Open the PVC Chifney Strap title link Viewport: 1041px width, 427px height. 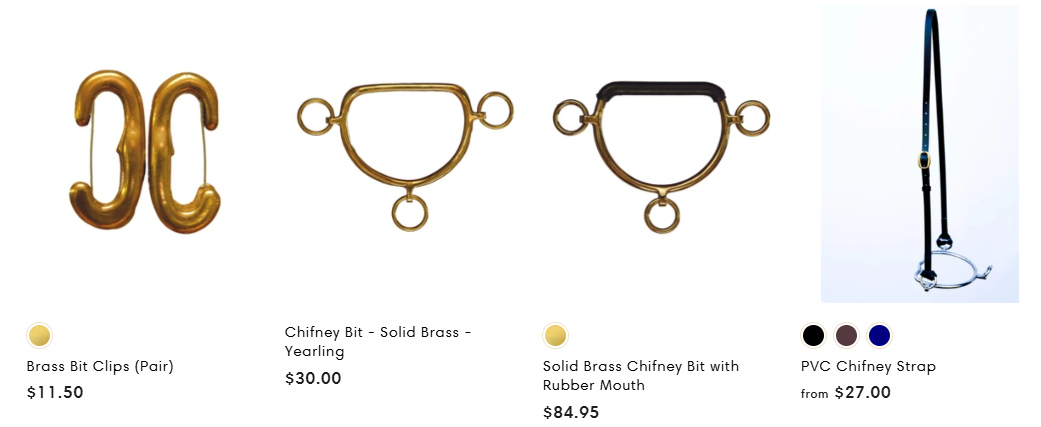click(x=868, y=367)
